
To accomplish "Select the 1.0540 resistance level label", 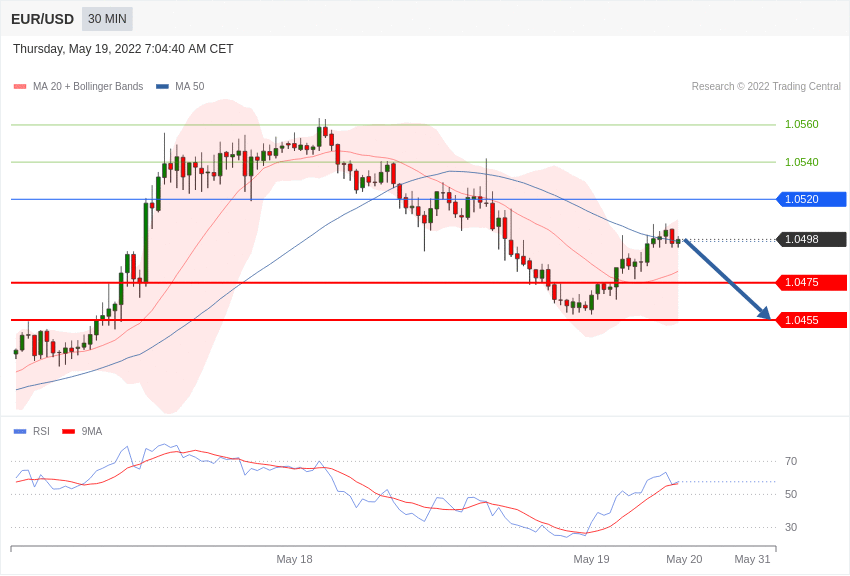I will (x=802, y=162).
